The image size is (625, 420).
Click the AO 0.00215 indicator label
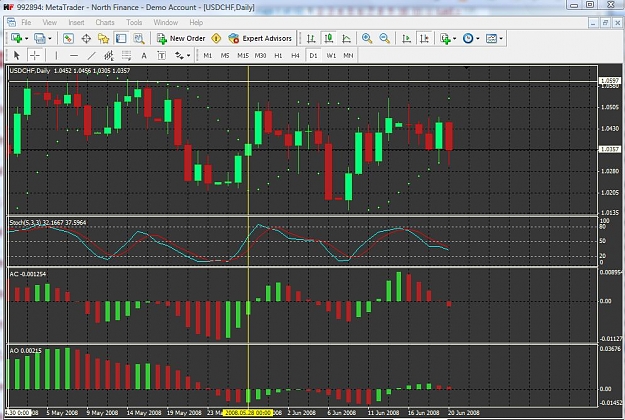(25, 350)
